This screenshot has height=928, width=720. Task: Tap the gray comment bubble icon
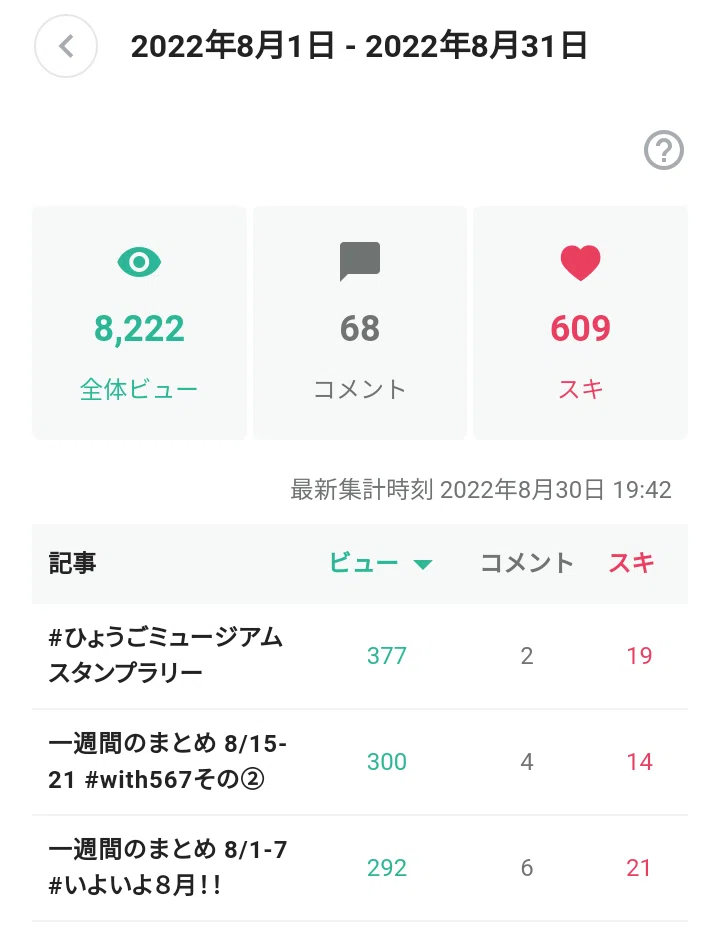point(360,261)
